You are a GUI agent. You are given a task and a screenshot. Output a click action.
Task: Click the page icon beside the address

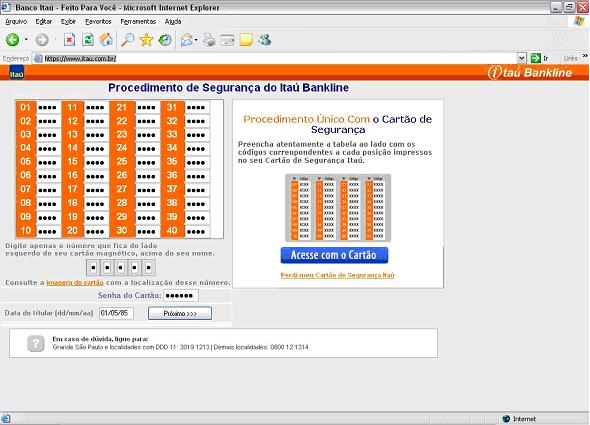pos(38,58)
